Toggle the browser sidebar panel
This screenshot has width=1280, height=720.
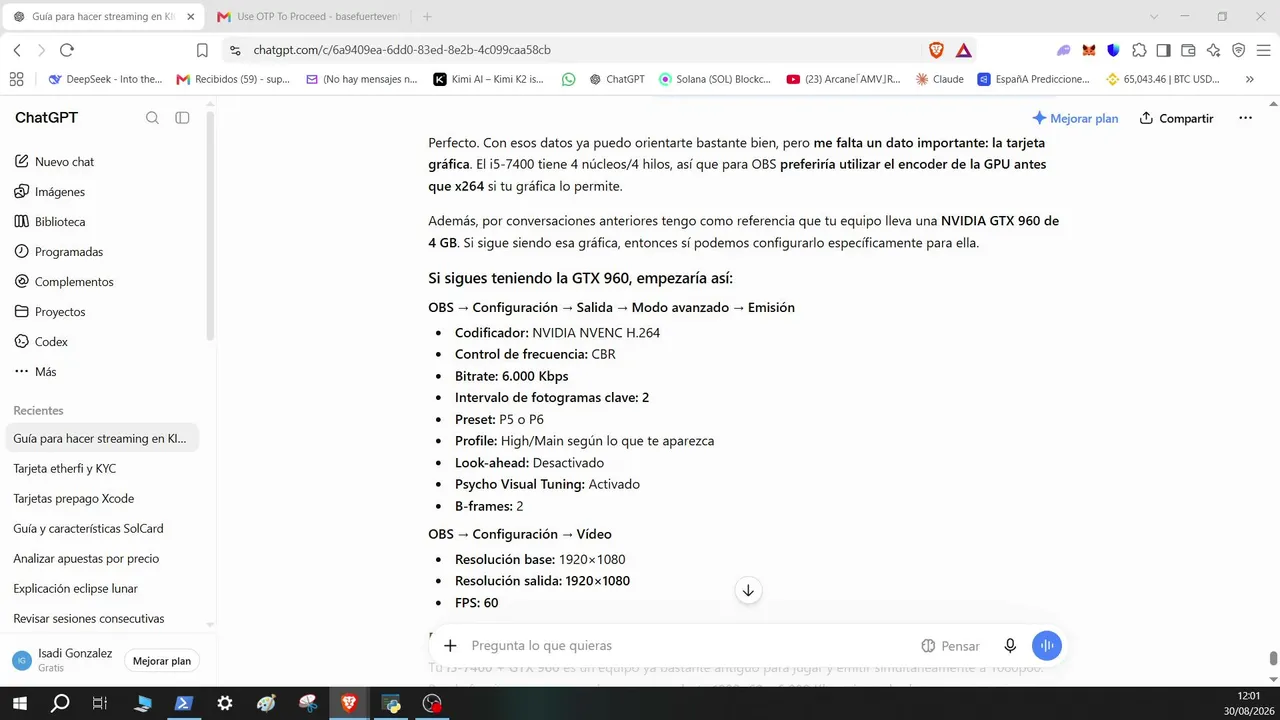(x=1163, y=50)
